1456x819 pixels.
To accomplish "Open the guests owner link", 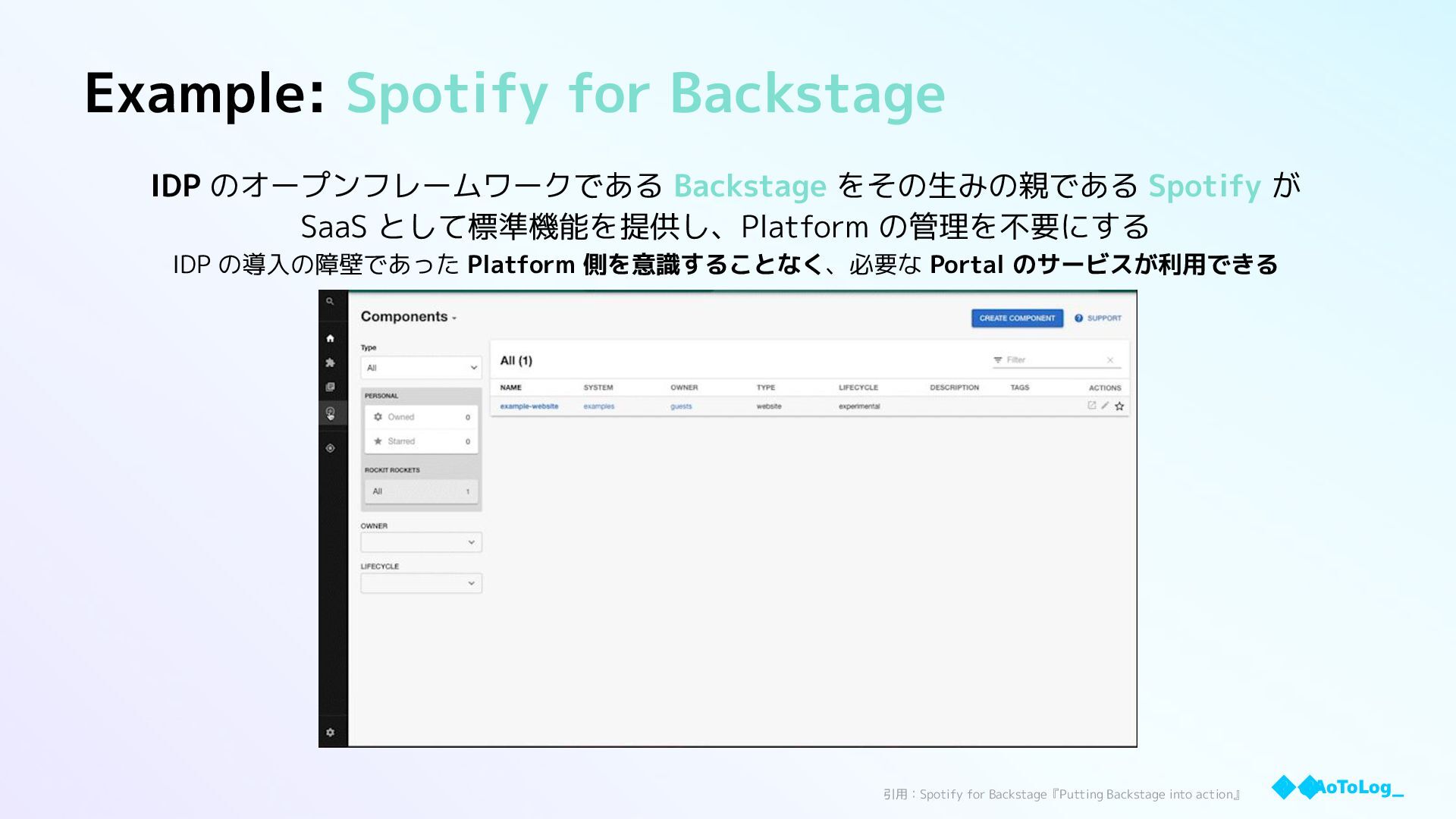I will click(x=681, y=406).
